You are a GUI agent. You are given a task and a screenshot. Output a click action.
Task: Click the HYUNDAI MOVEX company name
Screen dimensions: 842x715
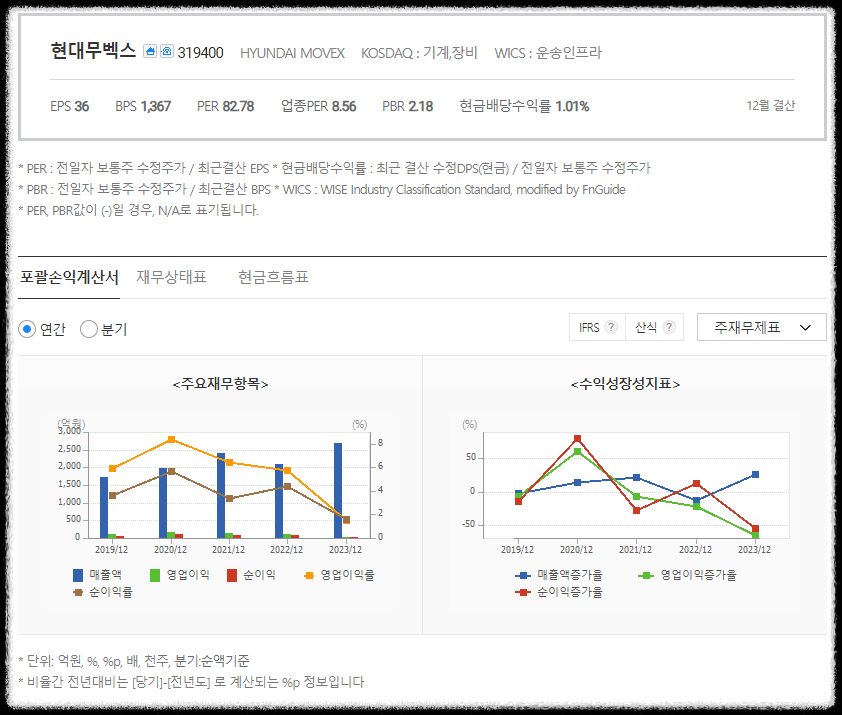pyautogui.click(x=292, y=53)
